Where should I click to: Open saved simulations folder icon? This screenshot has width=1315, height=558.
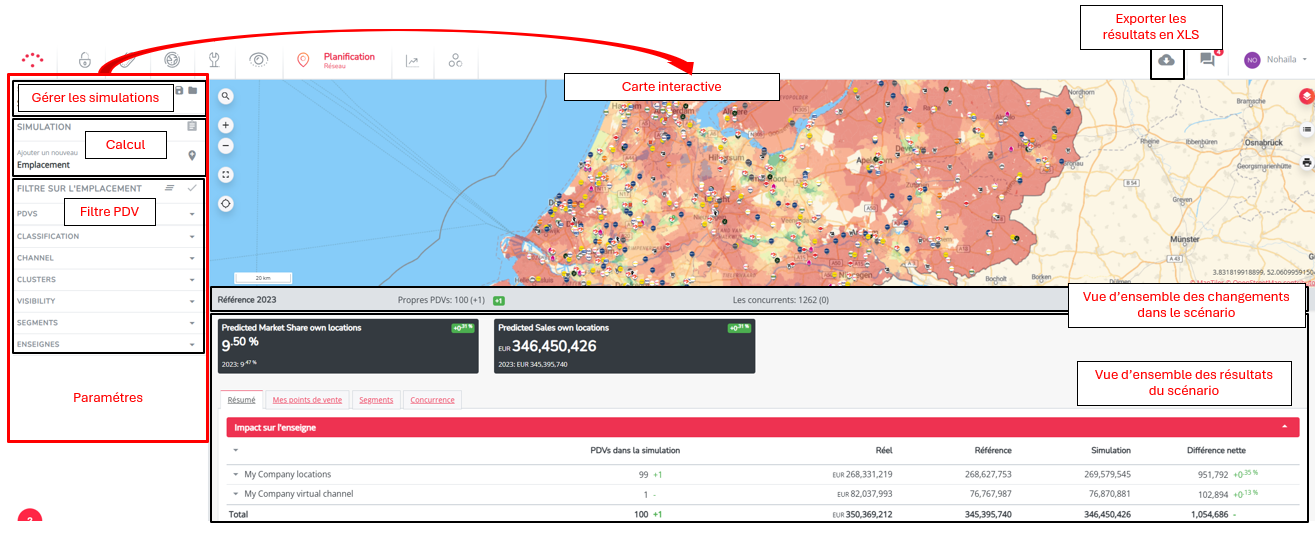tap(193, 91)
